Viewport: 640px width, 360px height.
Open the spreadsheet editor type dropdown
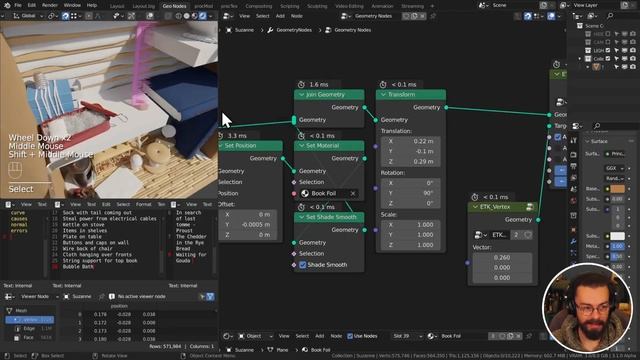(9, 297)
